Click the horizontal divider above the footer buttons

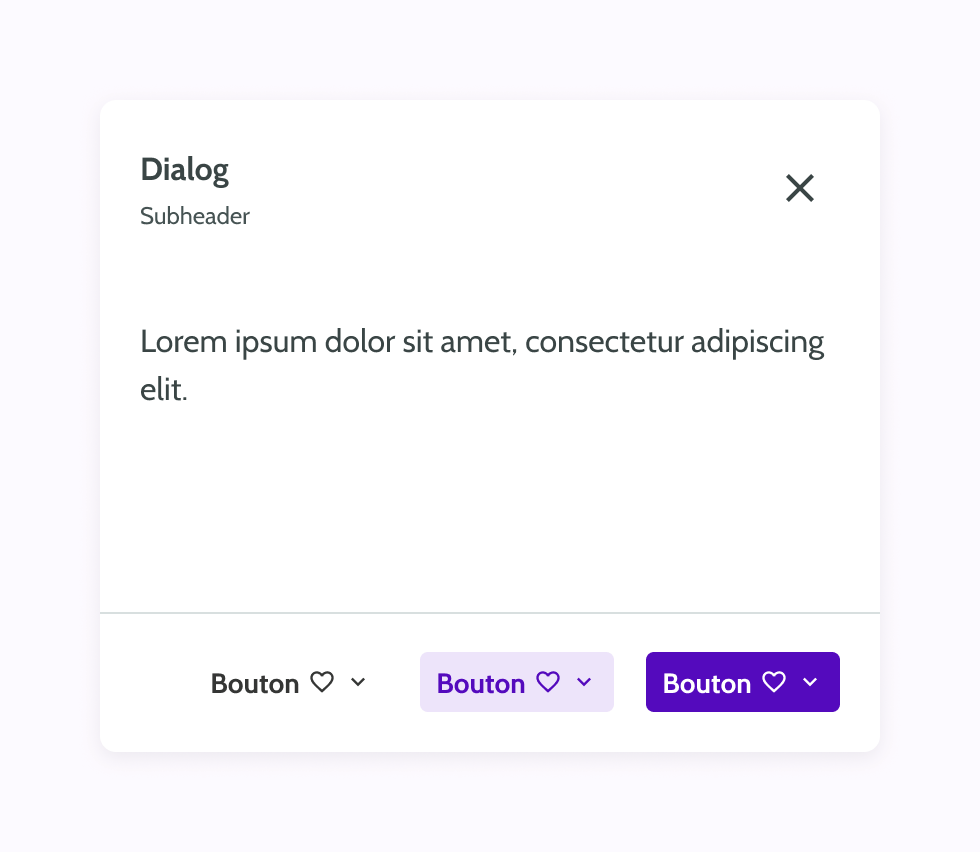(490, 613)
